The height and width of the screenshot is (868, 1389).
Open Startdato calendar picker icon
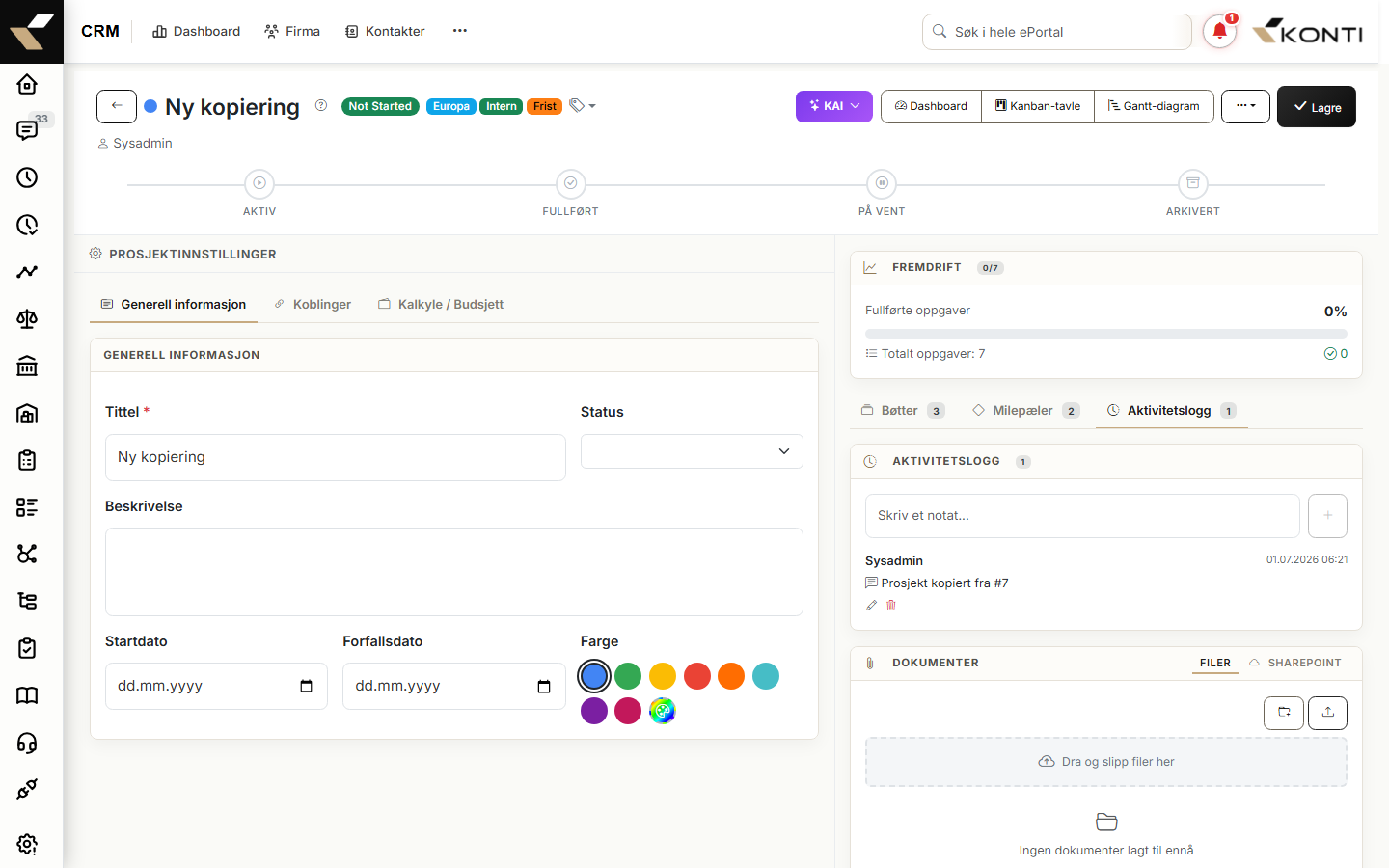307,686
